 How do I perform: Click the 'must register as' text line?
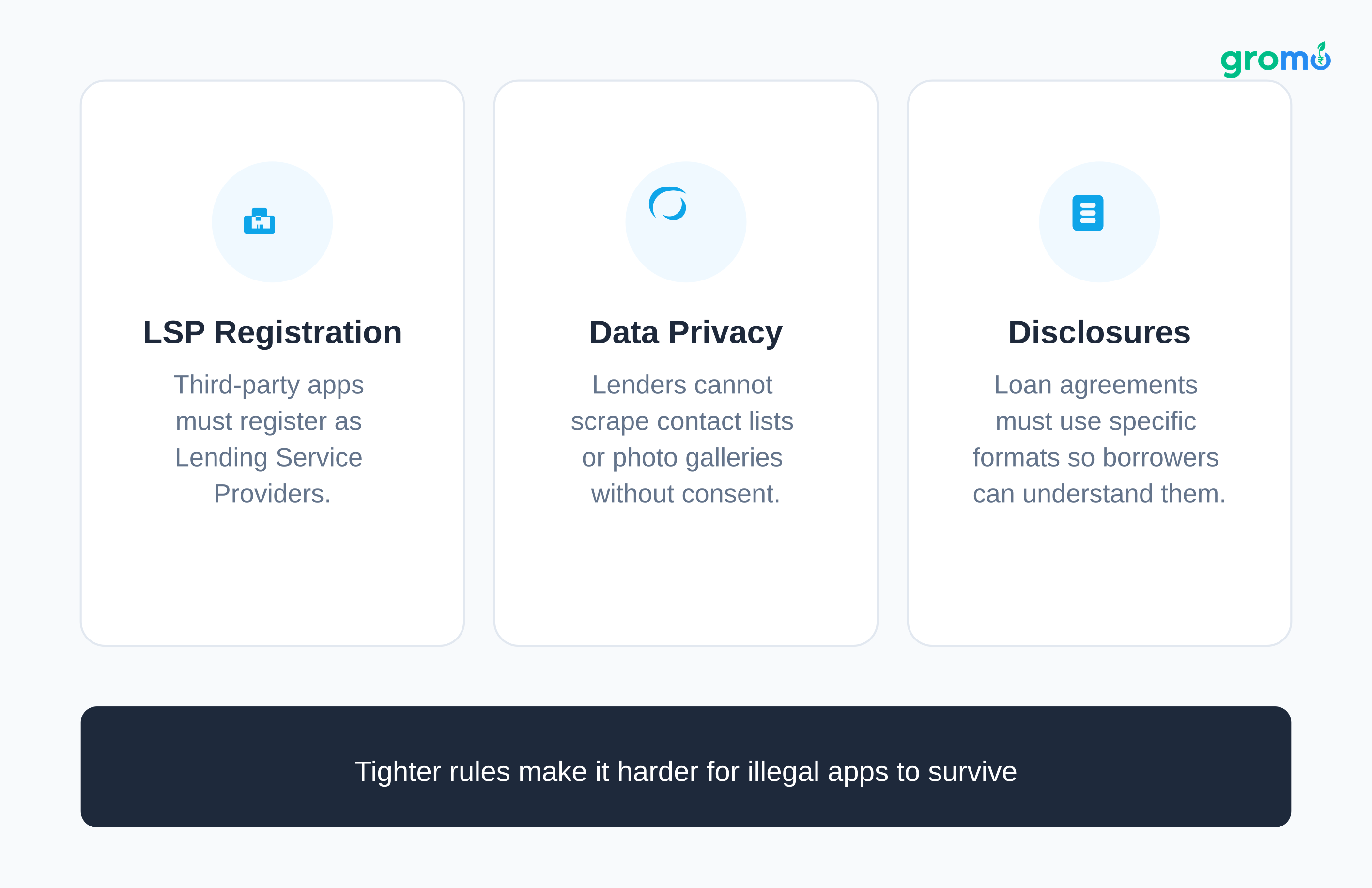pos(269,421)
